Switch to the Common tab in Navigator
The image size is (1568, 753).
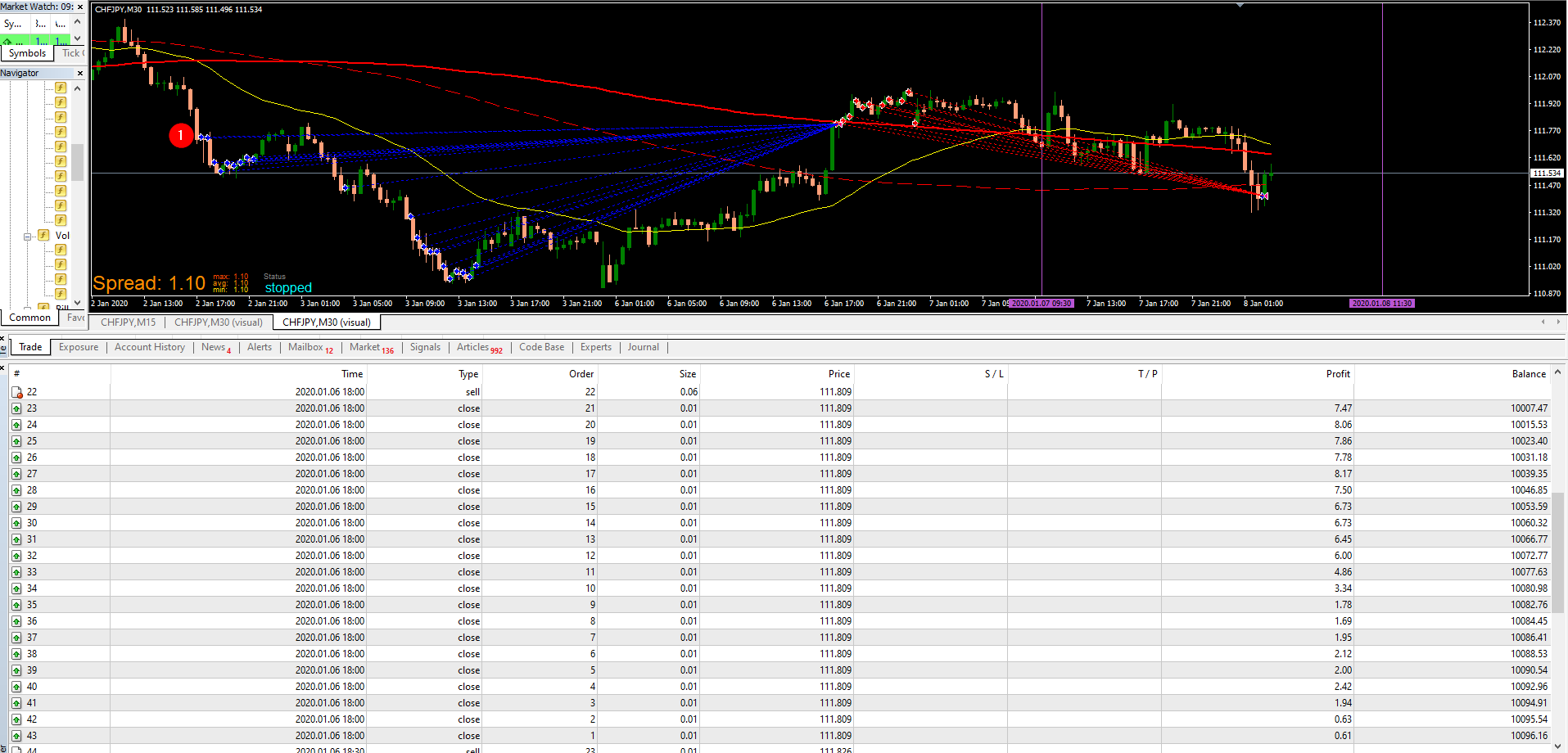tap(30, 318)
